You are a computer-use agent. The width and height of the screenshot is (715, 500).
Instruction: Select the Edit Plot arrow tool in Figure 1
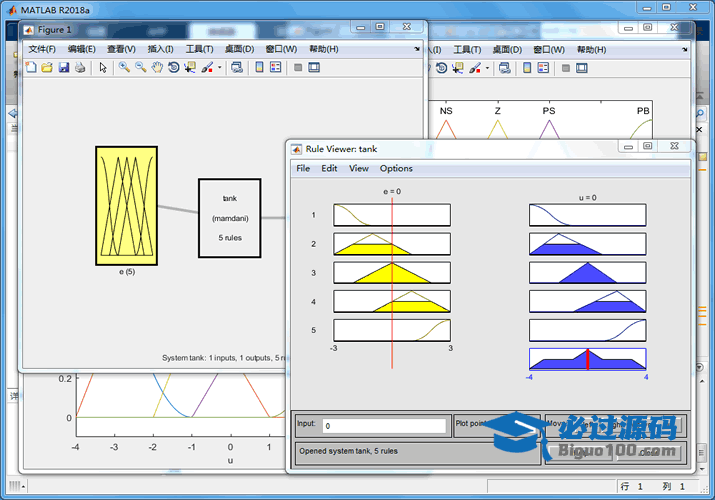[x=103, y=67]
